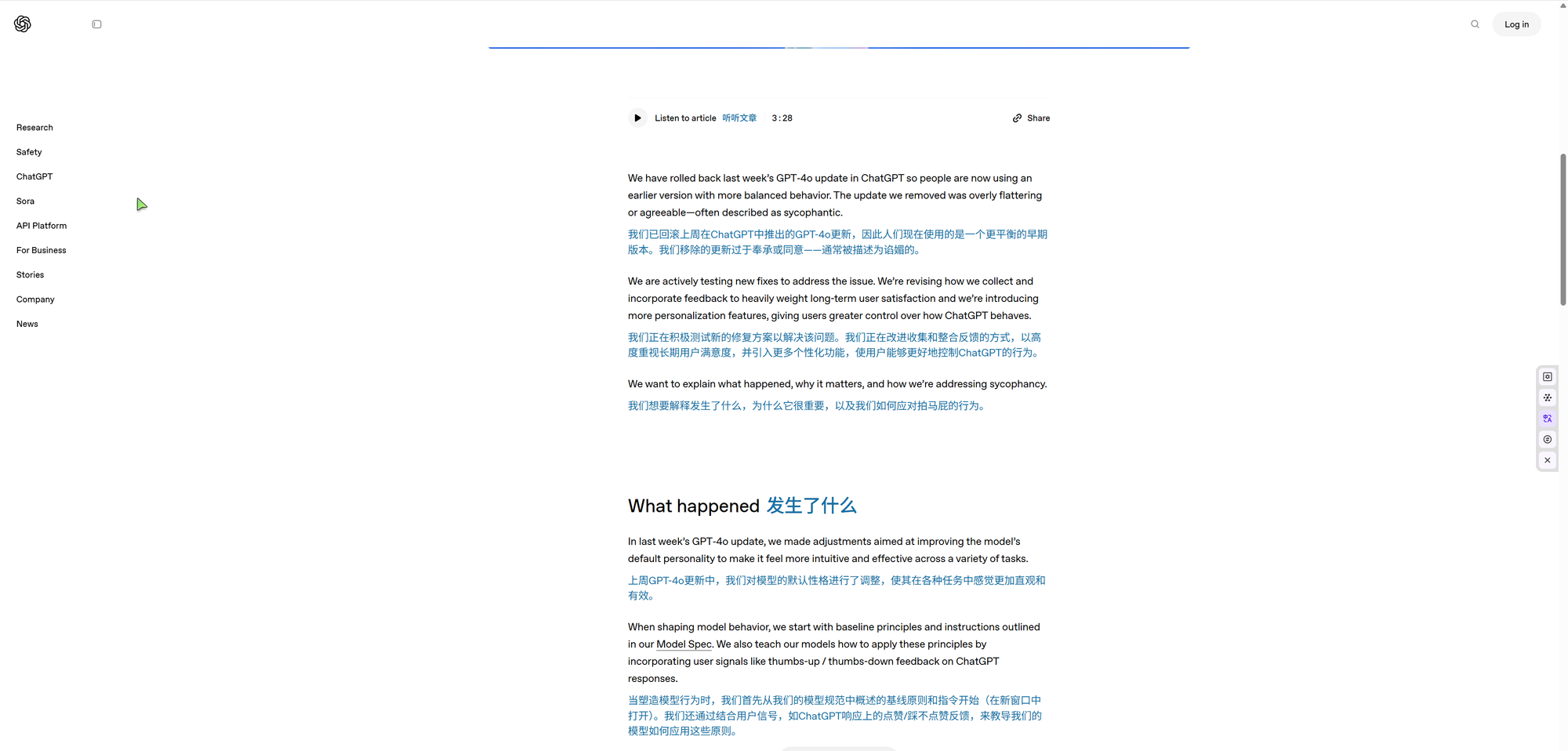Close the floating translation toolbar
1568x751 pixels.
click(x=1547, y=460)
